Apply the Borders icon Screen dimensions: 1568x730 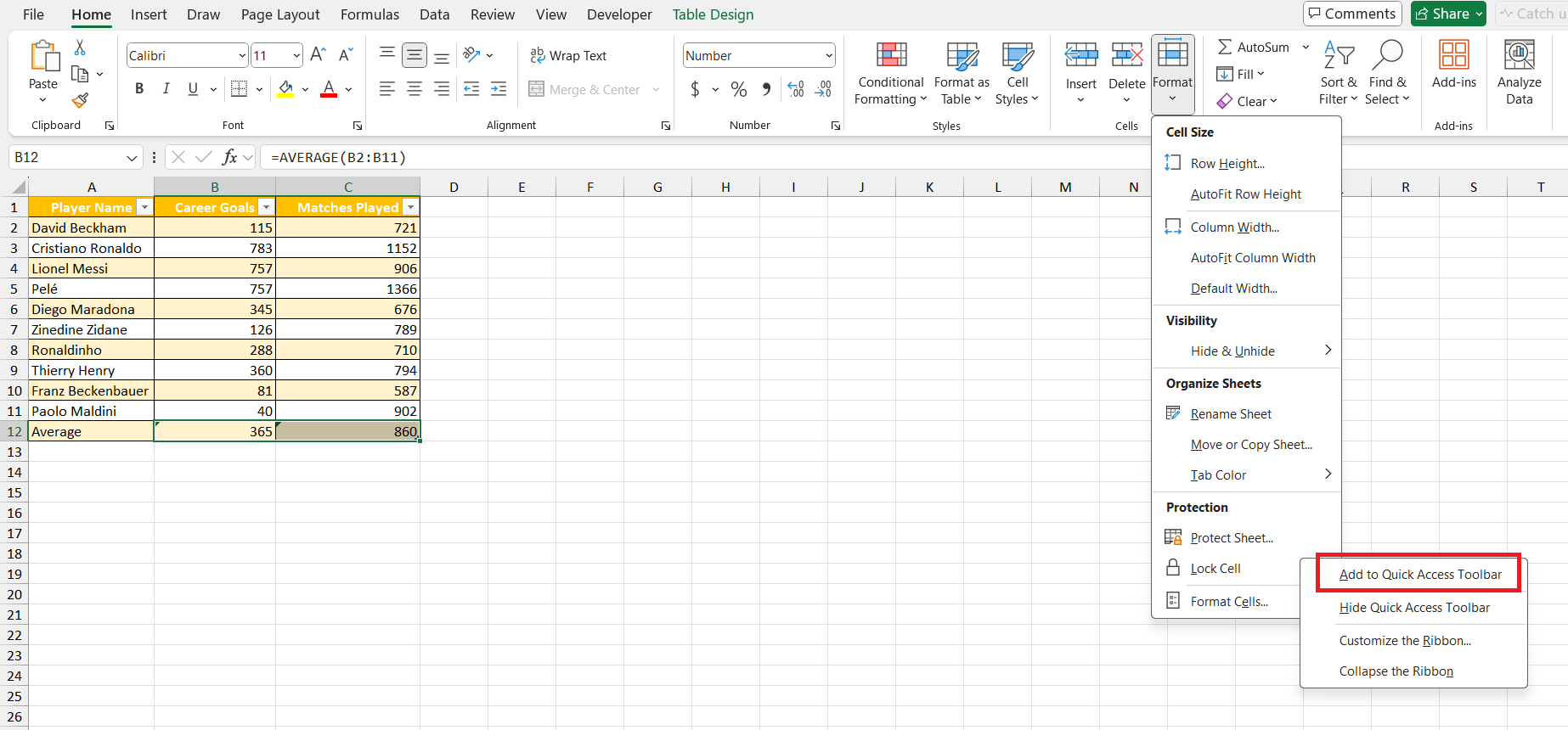coord(239,89)
